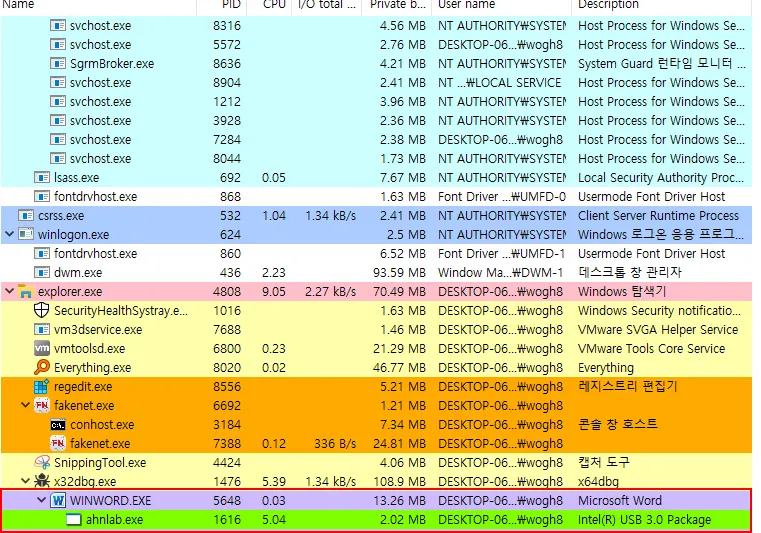Click the fontdrvhost.exe icon with PID 860
The height and width of the screenshot is (533, 761).
pyautogui.click(x=42, y=253)
